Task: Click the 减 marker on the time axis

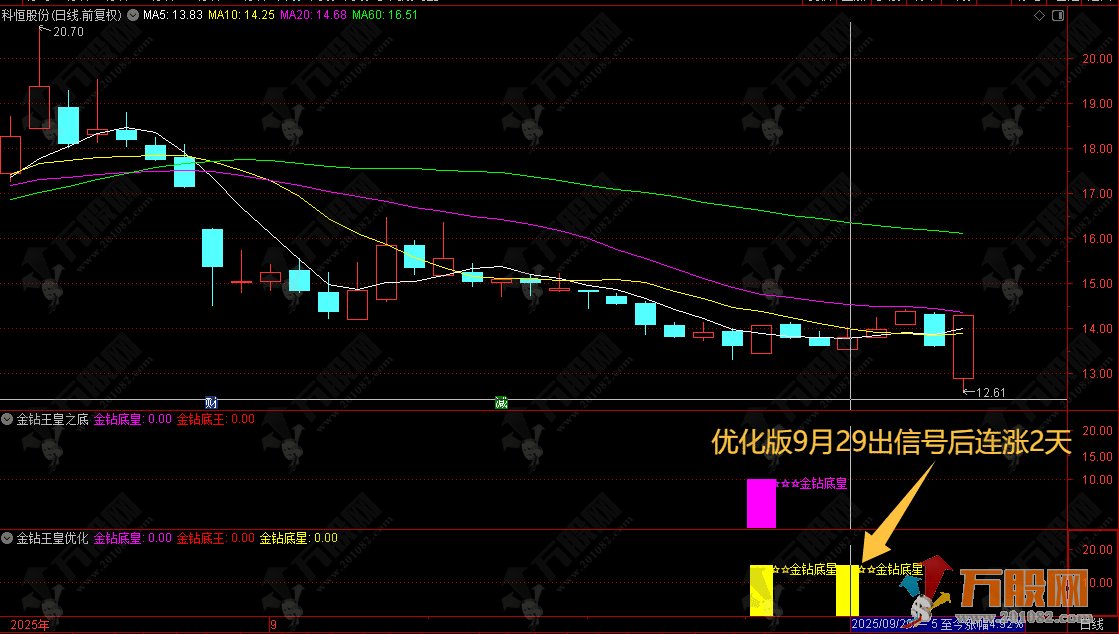Action: (x=502, y=403)
